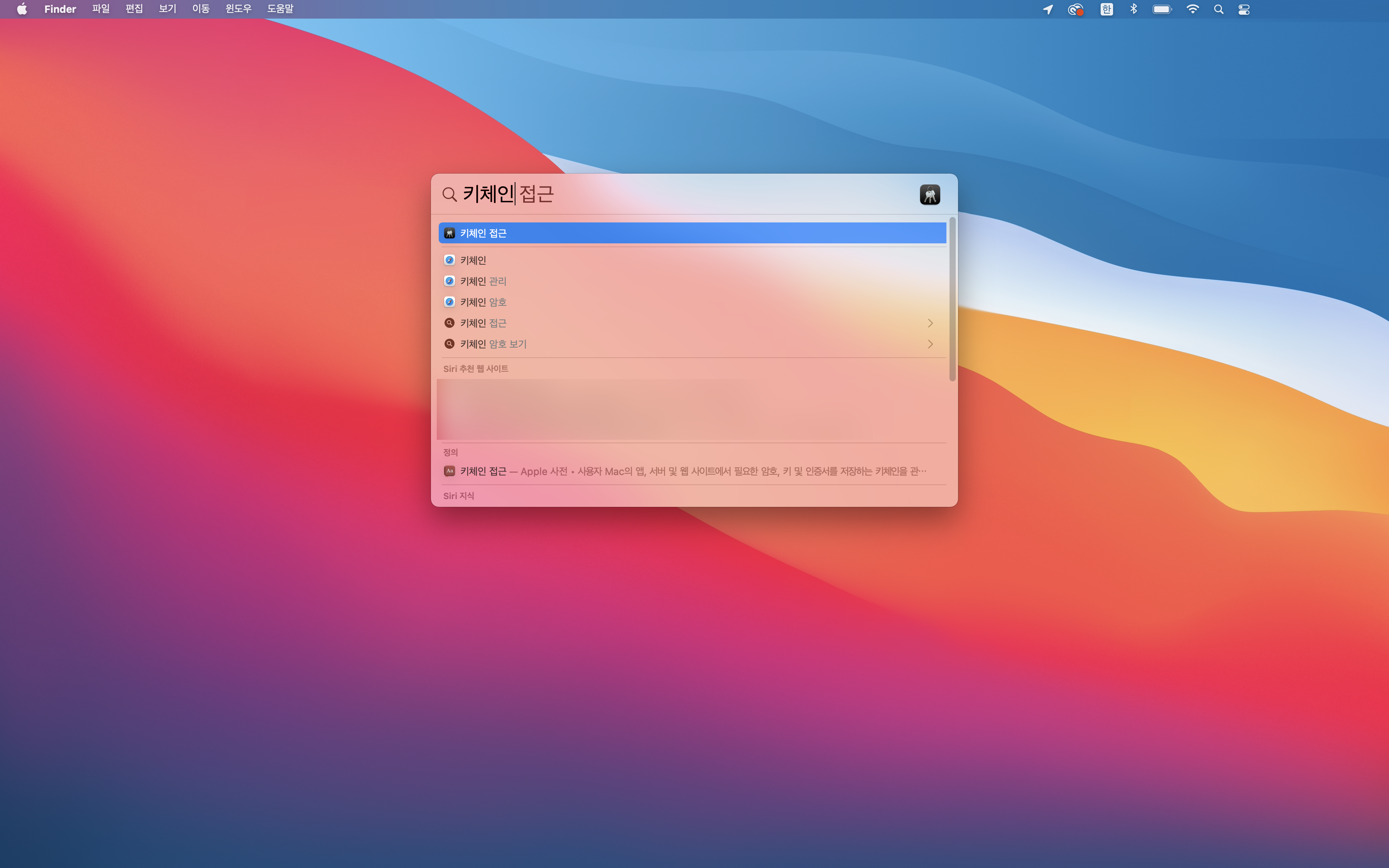Click the battery status icon
1389x868 pixels.
[x=1162, y=9]
